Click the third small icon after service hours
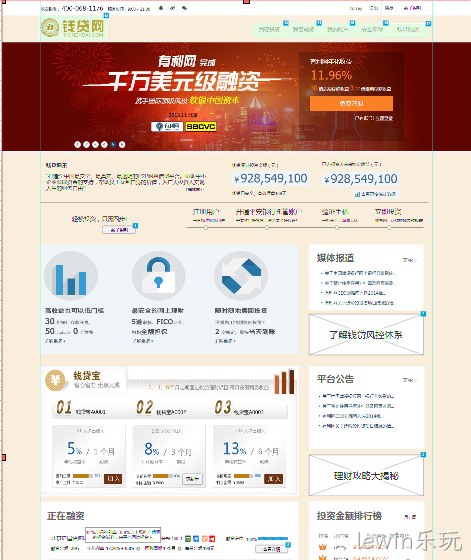 coord(185,8)
